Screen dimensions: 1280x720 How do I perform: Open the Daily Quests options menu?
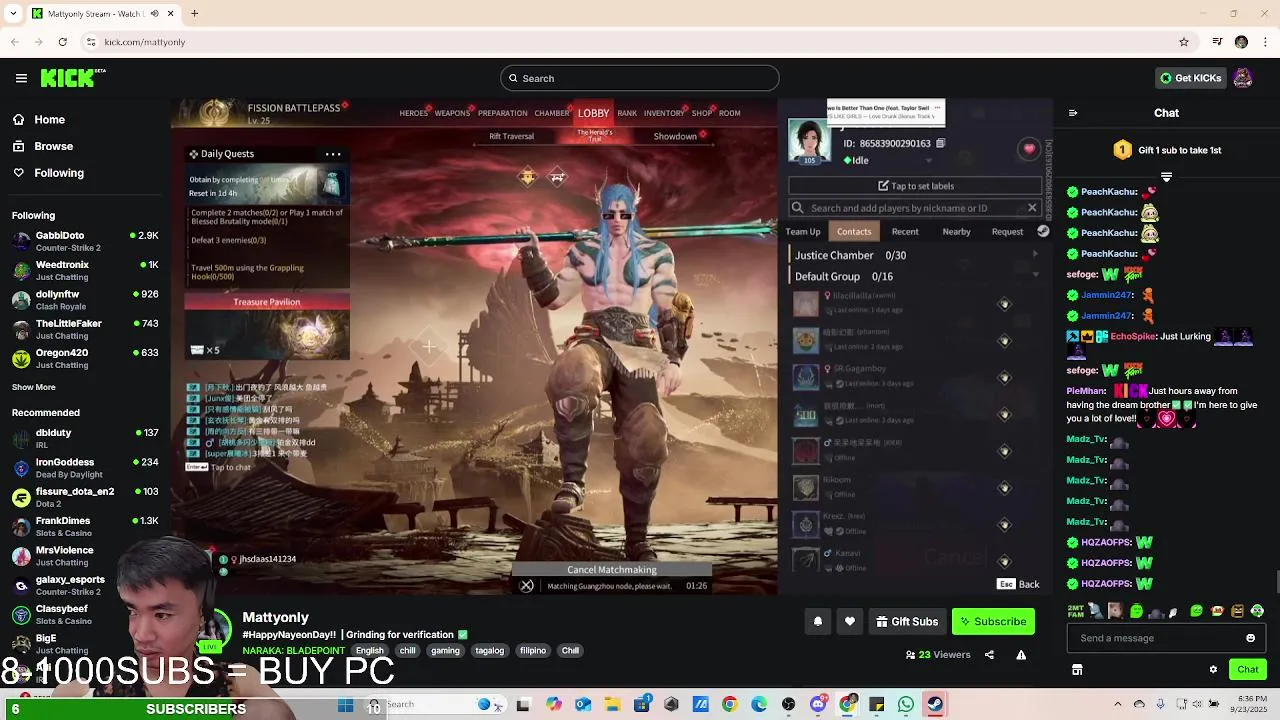tap(333, 154)
